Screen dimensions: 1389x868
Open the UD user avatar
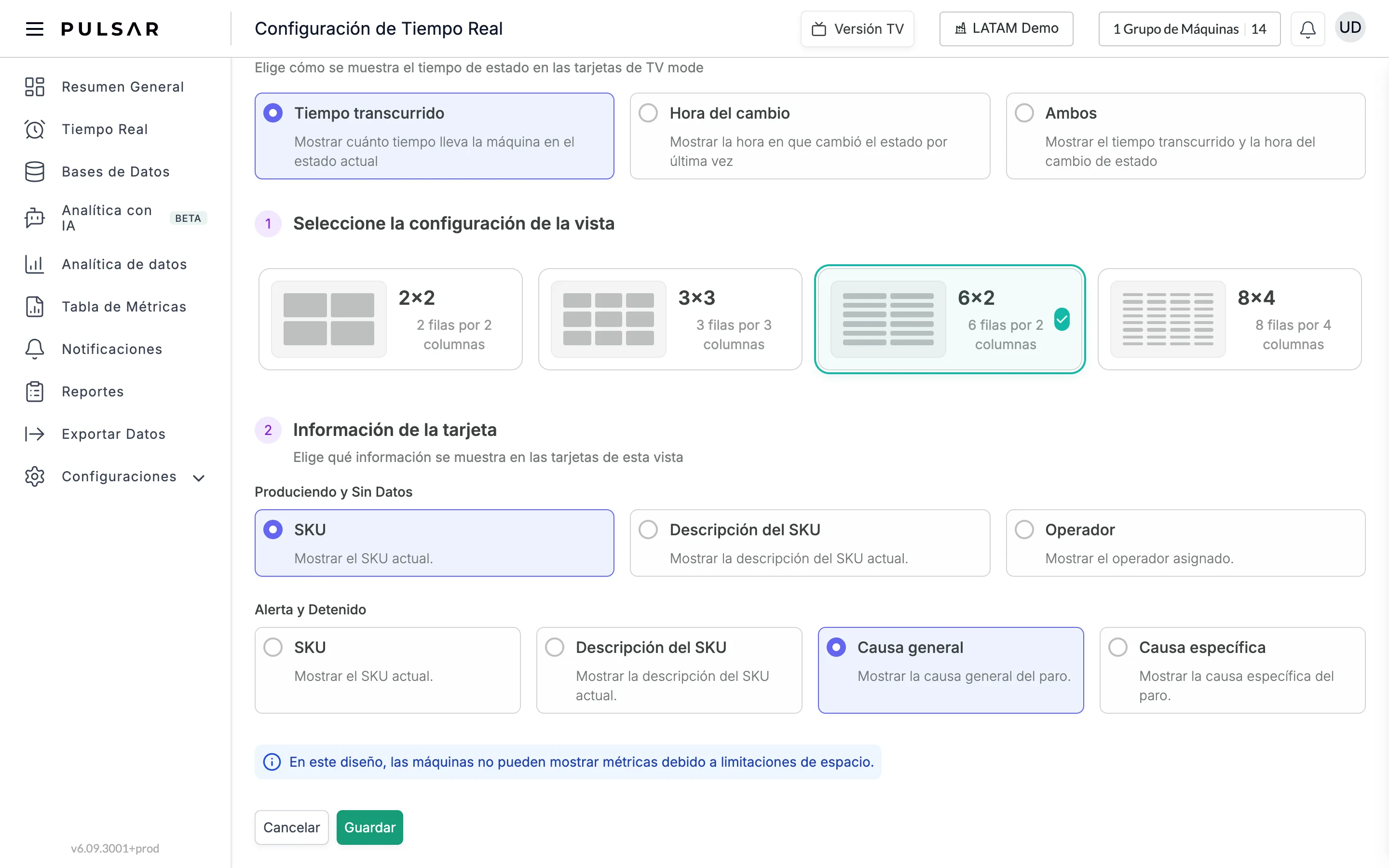[x=1350, y=27]
